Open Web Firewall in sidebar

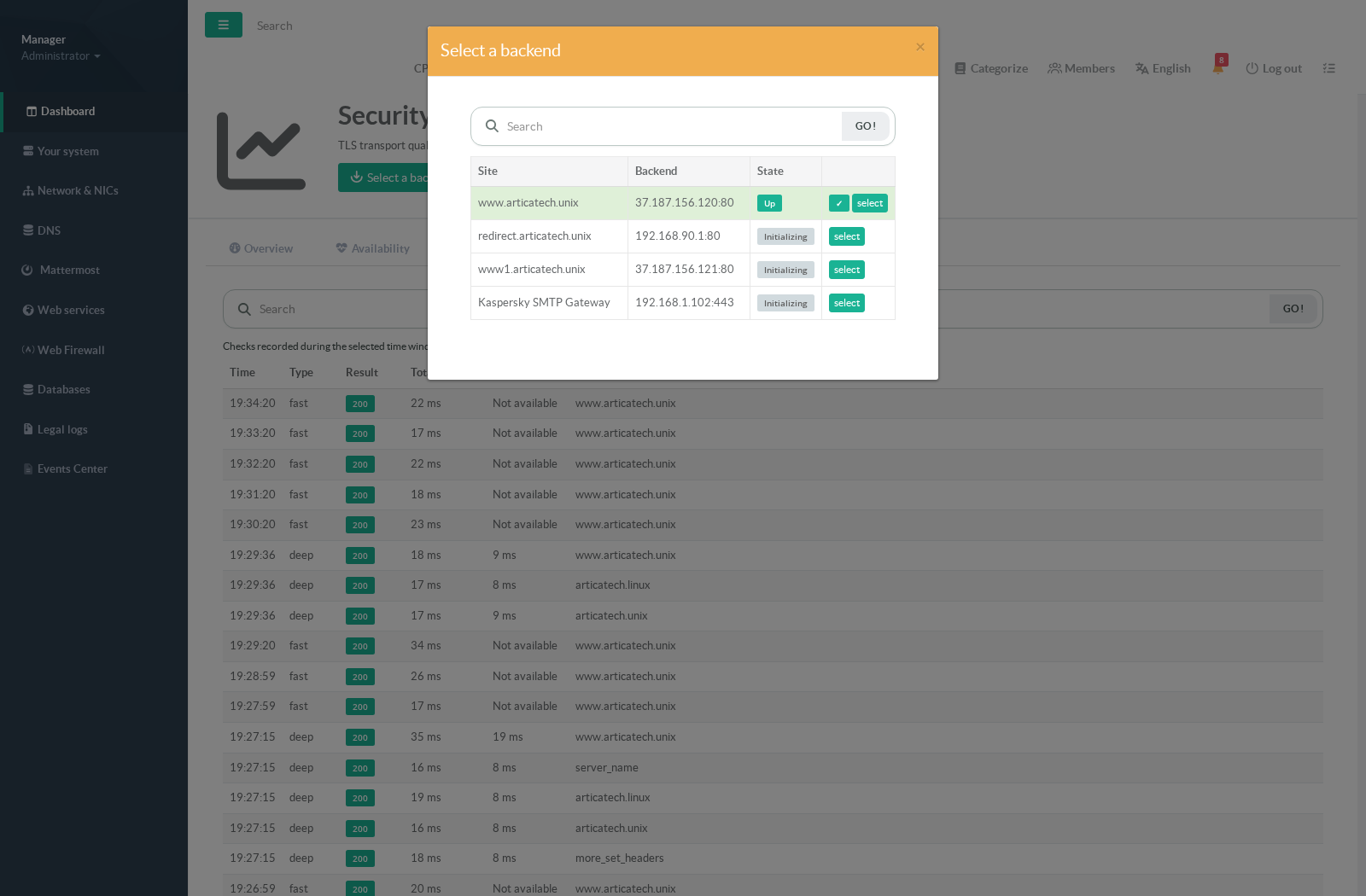pos(94,350)
